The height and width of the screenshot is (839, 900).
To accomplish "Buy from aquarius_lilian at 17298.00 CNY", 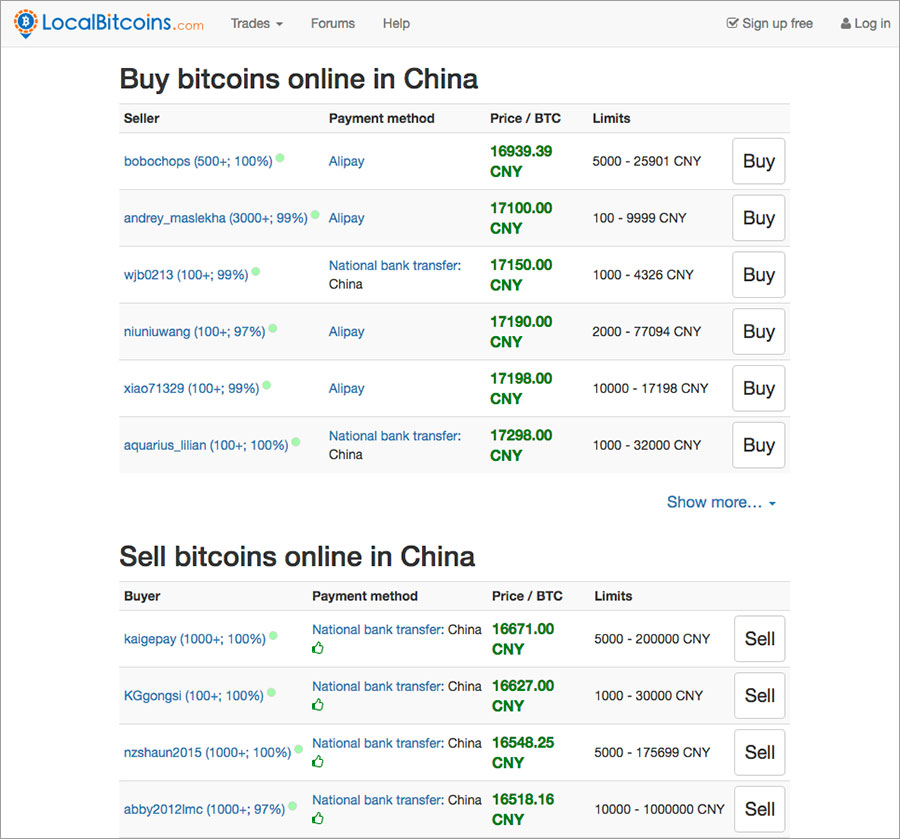I will 759,445.
